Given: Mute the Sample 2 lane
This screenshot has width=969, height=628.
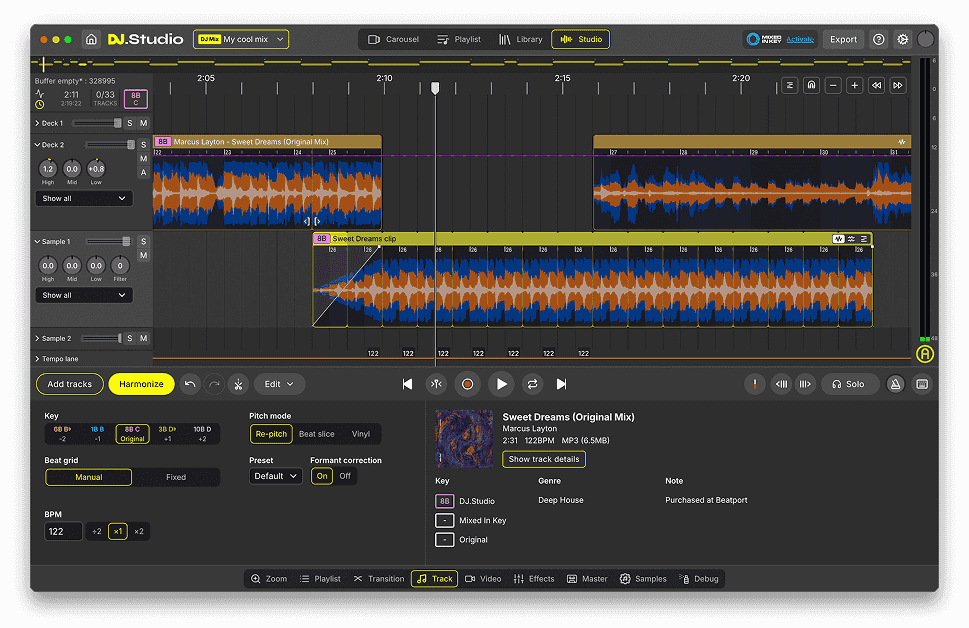Looking at the screenshot, I should [x=143, y=338].
